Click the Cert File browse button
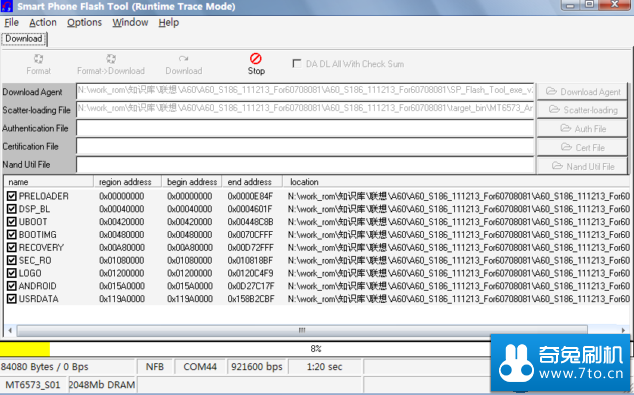 (582, 148)
